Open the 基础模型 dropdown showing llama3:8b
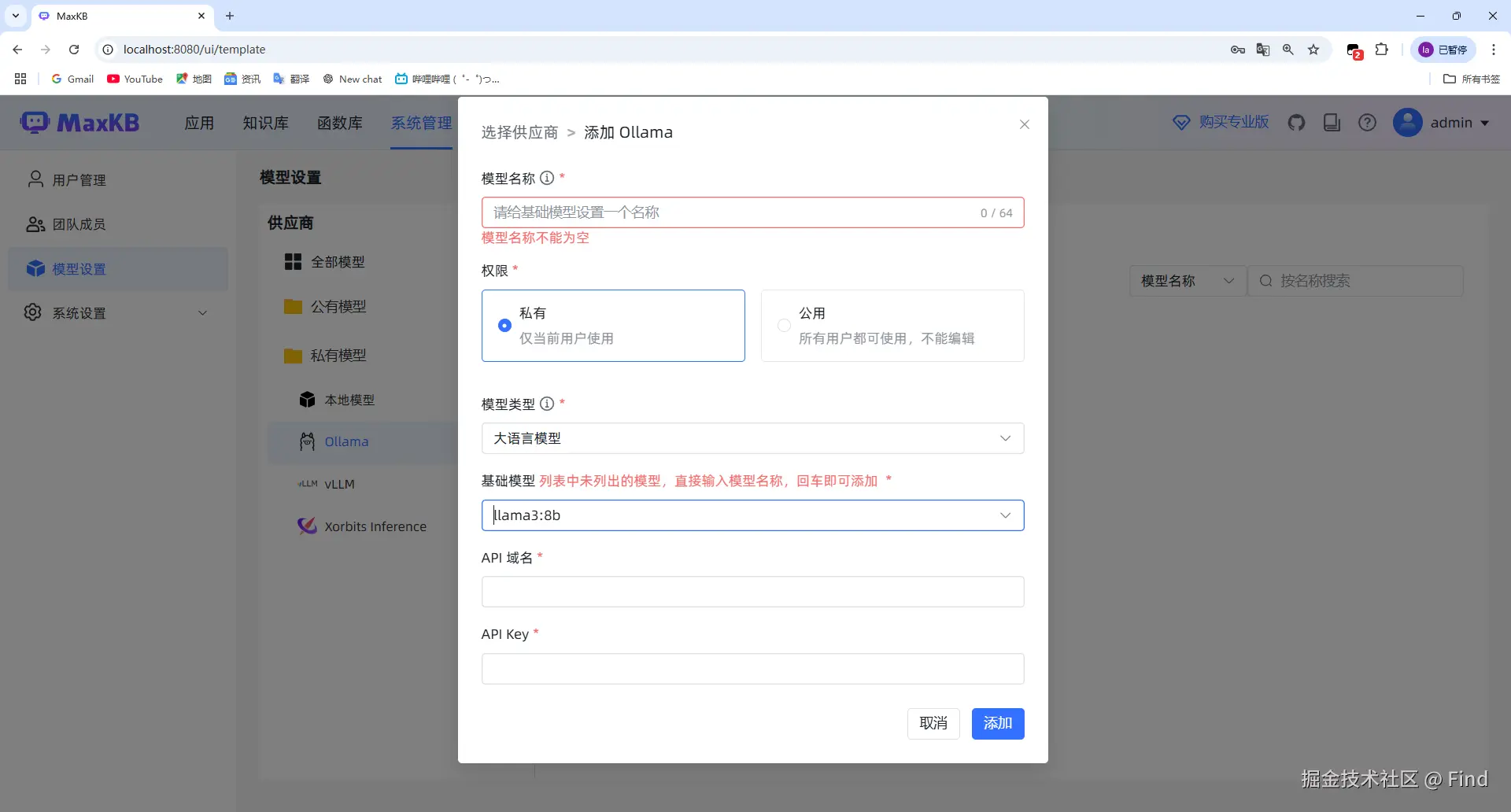 (752, 515)
